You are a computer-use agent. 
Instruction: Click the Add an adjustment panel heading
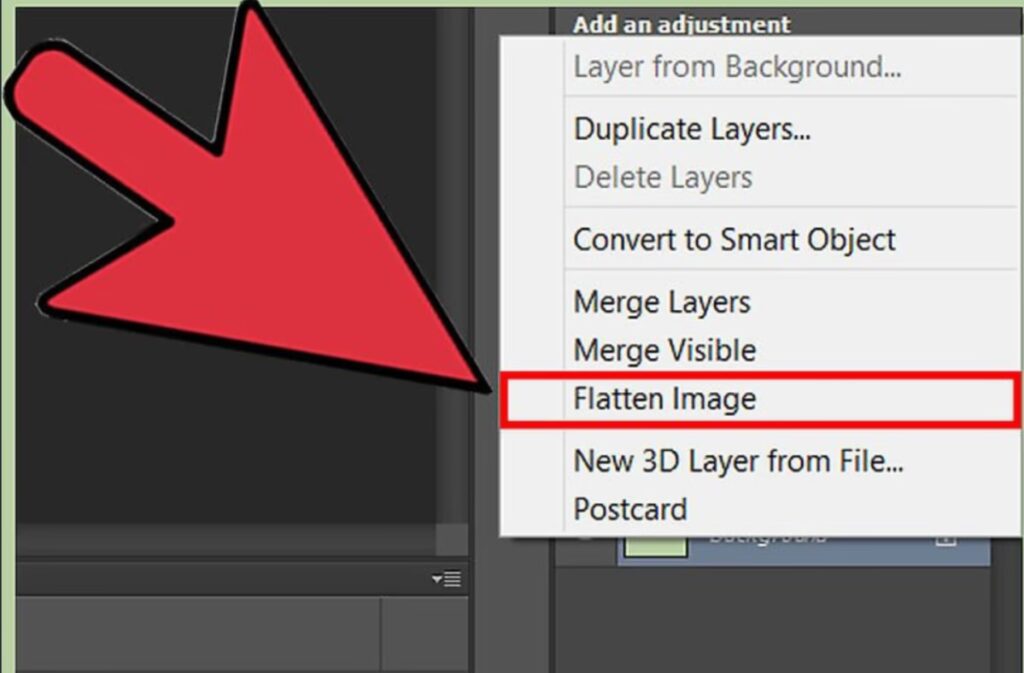(681, 25)
